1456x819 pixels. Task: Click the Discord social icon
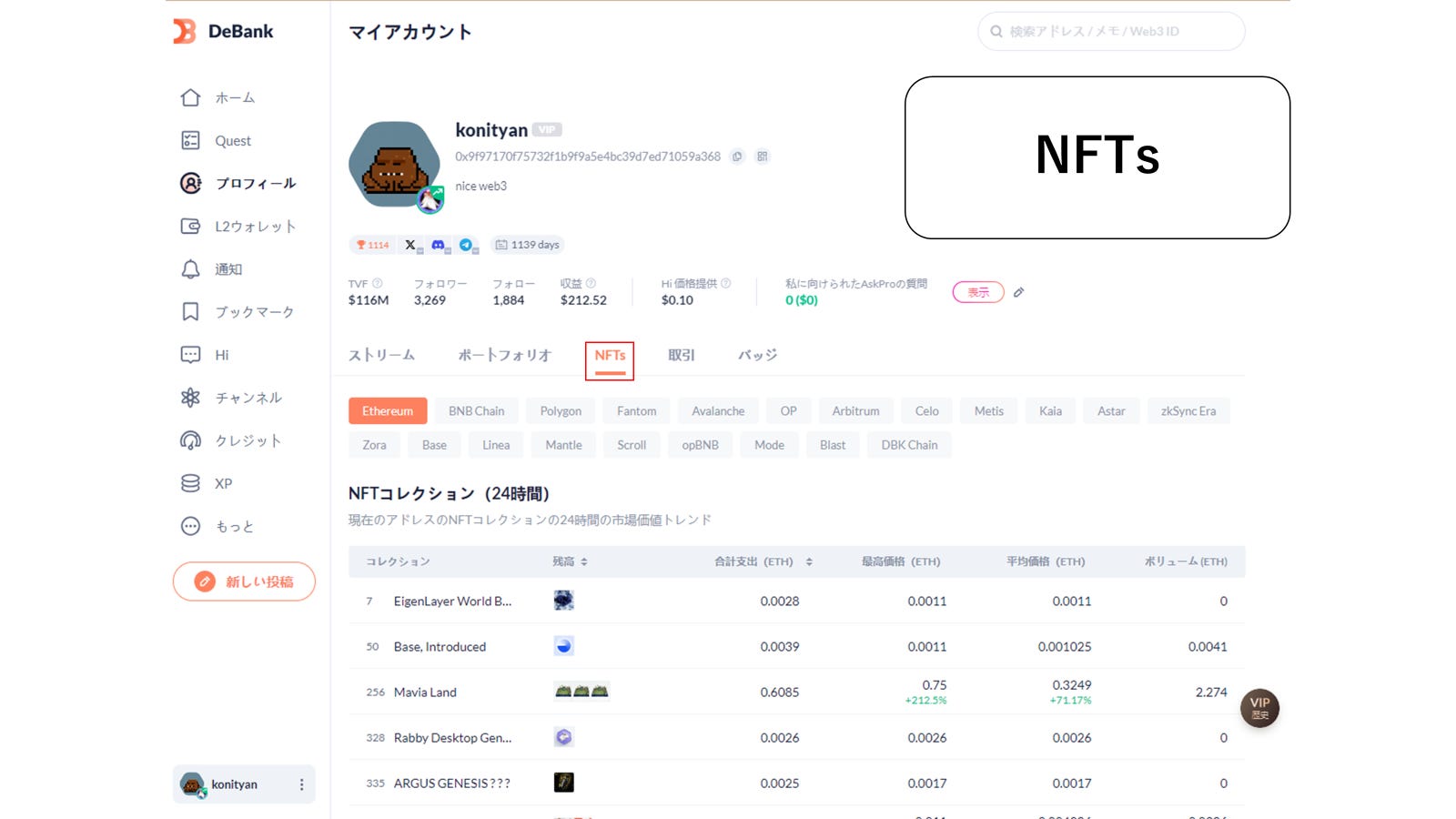pos(439,245)
